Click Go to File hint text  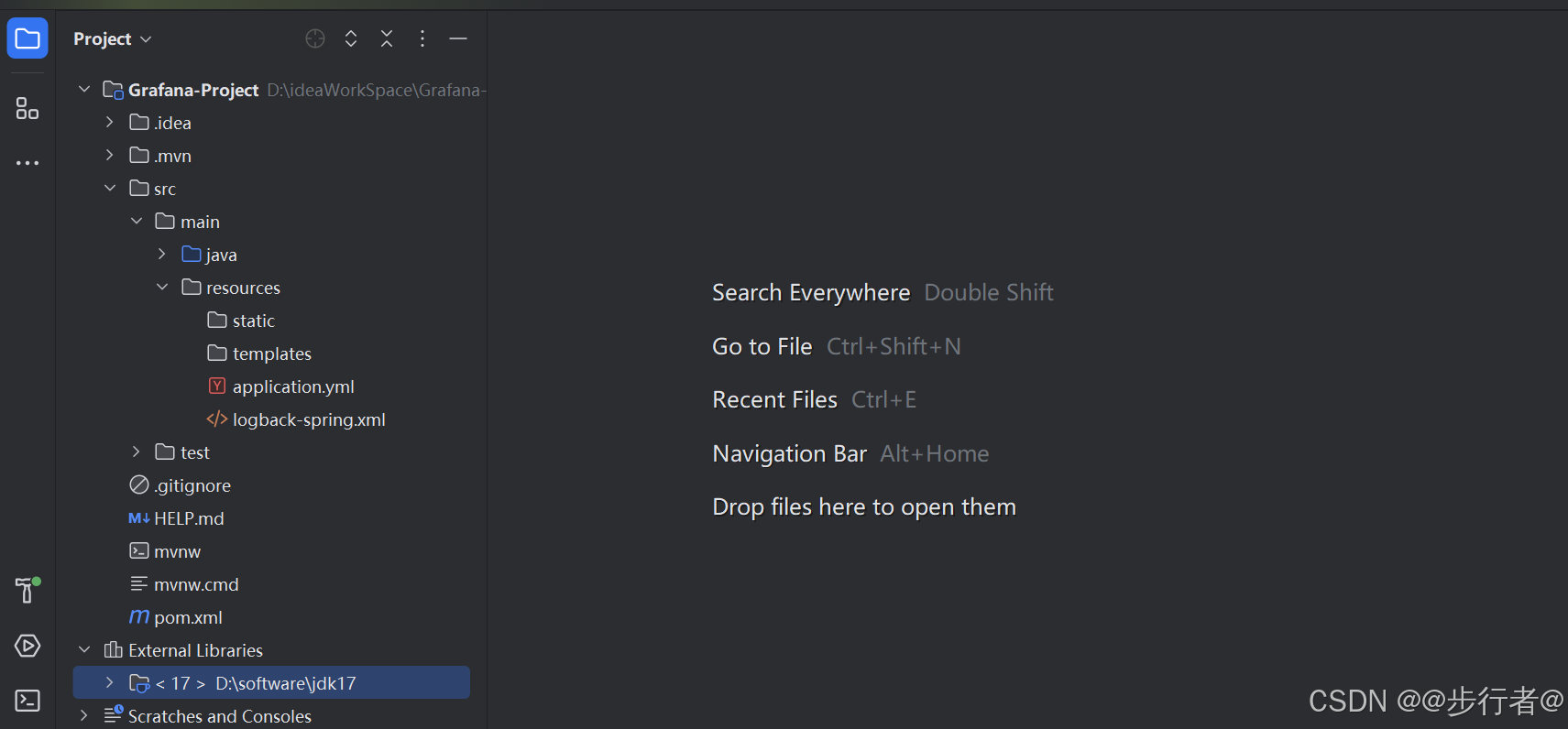tap(762, 346)
